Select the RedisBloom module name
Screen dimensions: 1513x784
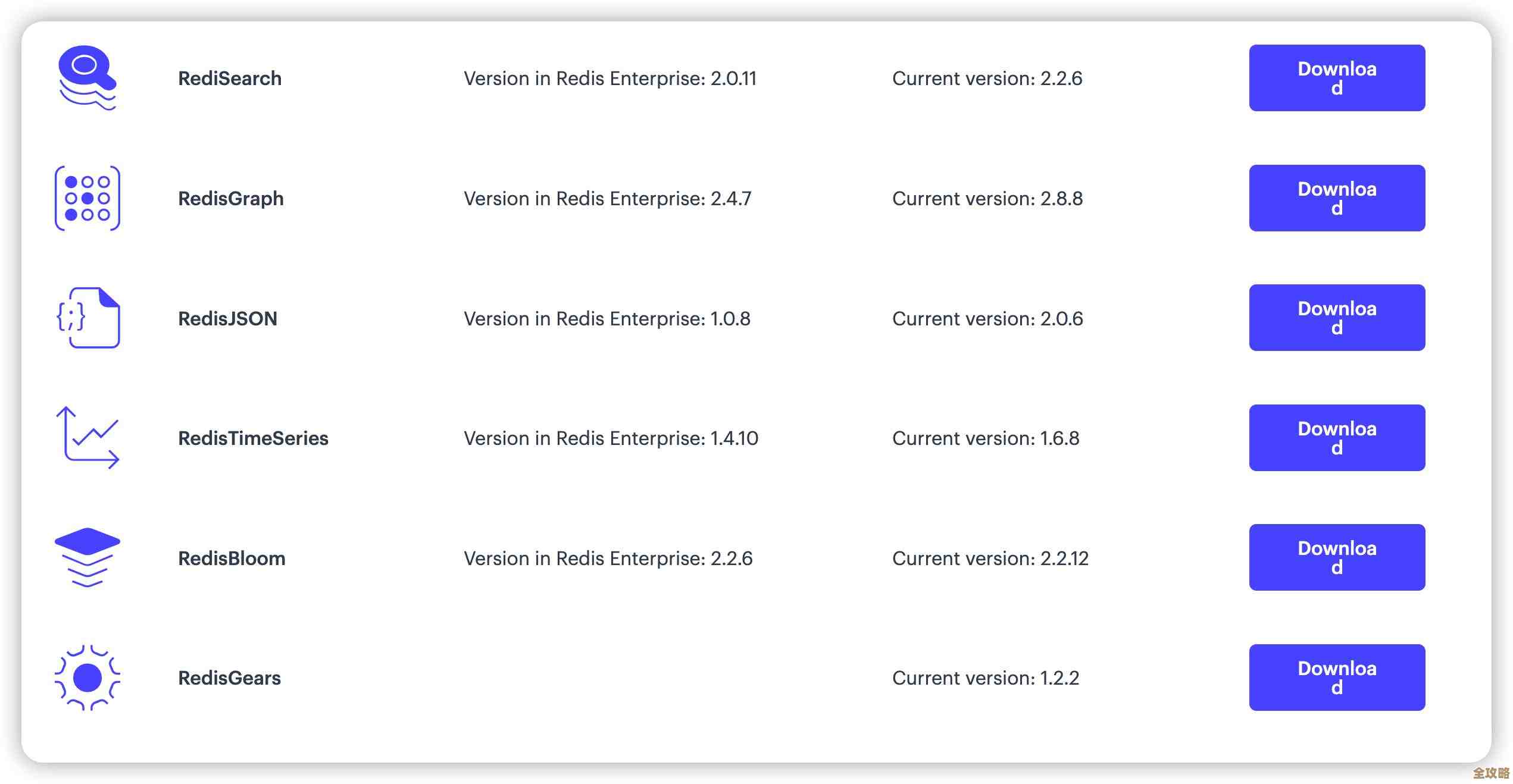(232, 559)
